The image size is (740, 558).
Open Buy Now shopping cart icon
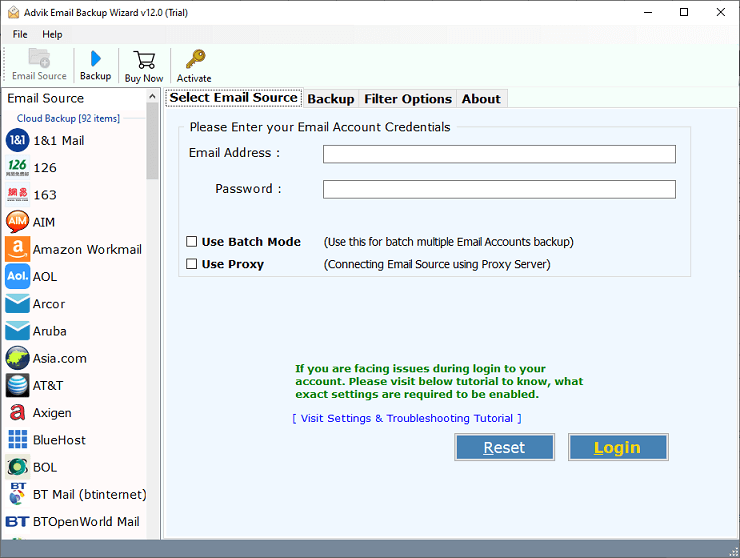[143, 59]
